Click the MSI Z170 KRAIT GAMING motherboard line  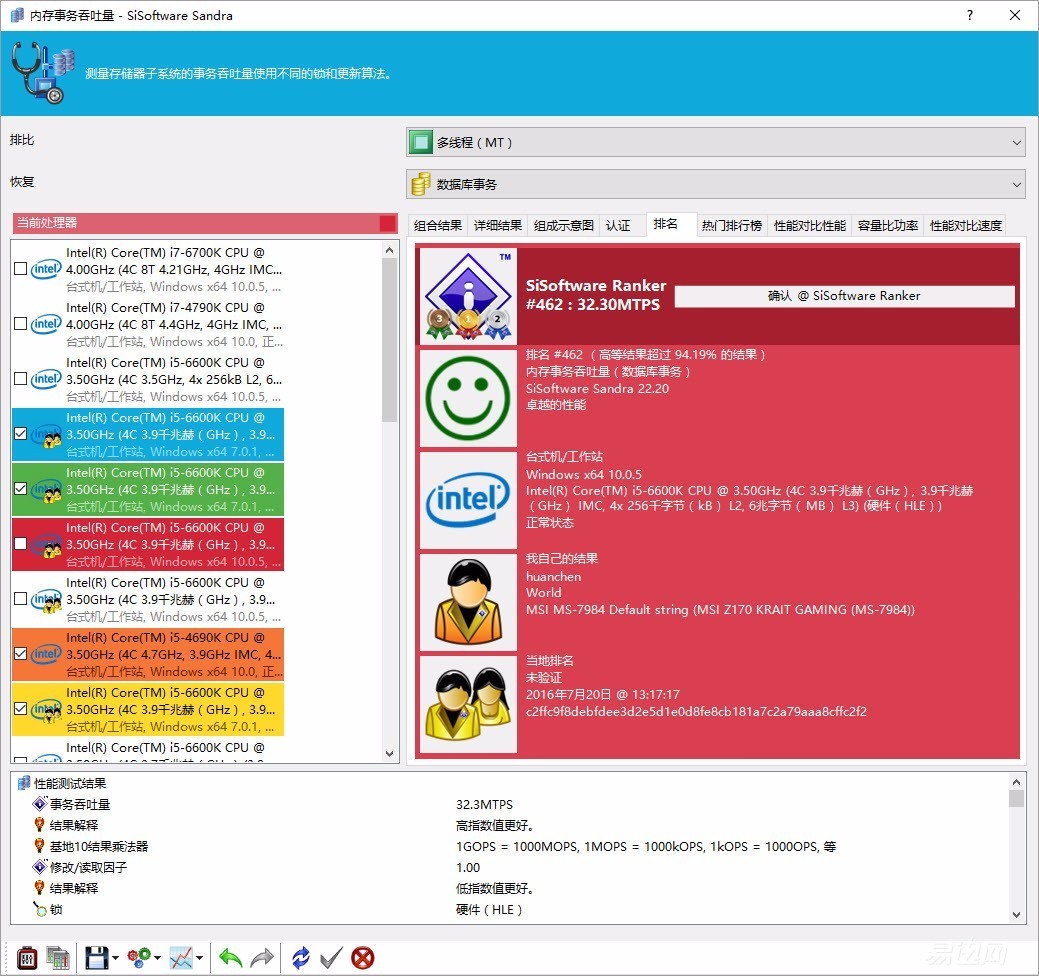(720, 610)
